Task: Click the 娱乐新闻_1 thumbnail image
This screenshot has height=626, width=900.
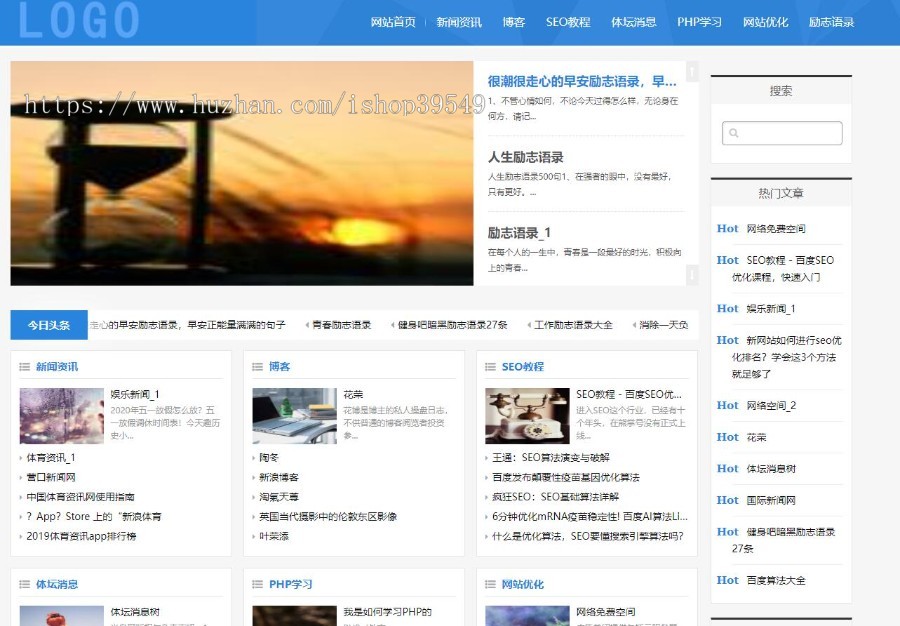Action: tap(61, 416)
